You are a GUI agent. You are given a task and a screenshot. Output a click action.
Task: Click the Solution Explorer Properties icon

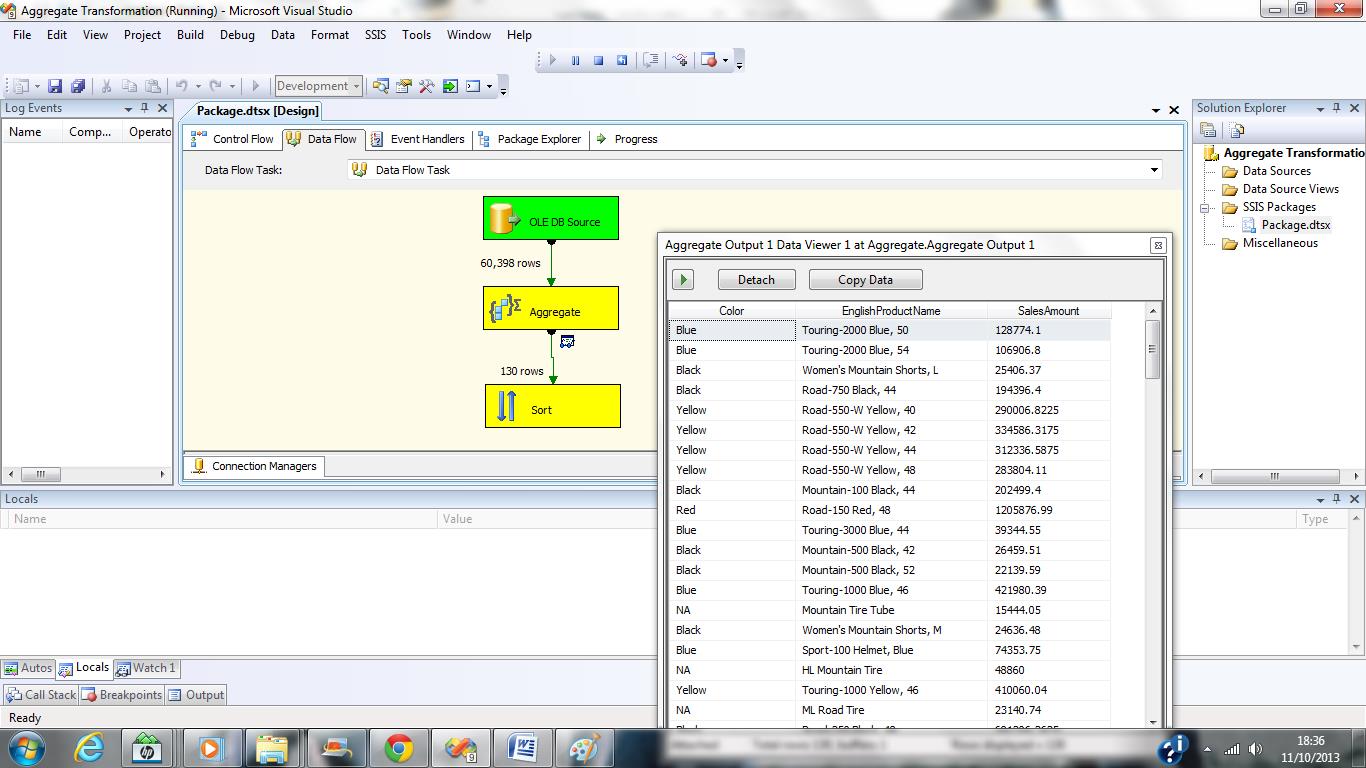(1208, 130)
